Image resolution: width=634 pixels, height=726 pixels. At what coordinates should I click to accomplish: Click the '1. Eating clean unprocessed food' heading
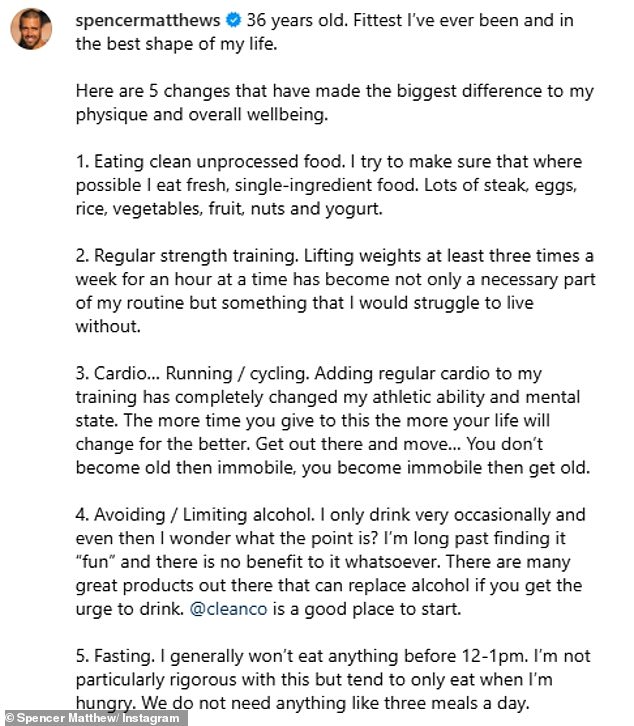[x=210, y=162]
